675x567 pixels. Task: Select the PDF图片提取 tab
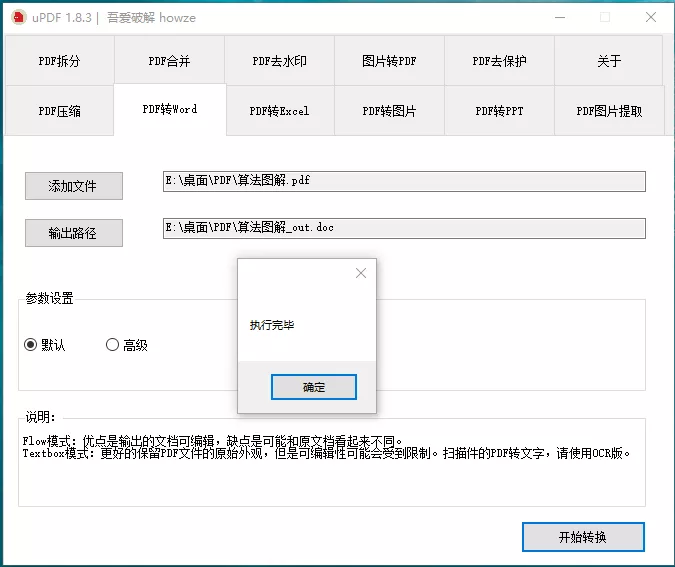(609, 111)
